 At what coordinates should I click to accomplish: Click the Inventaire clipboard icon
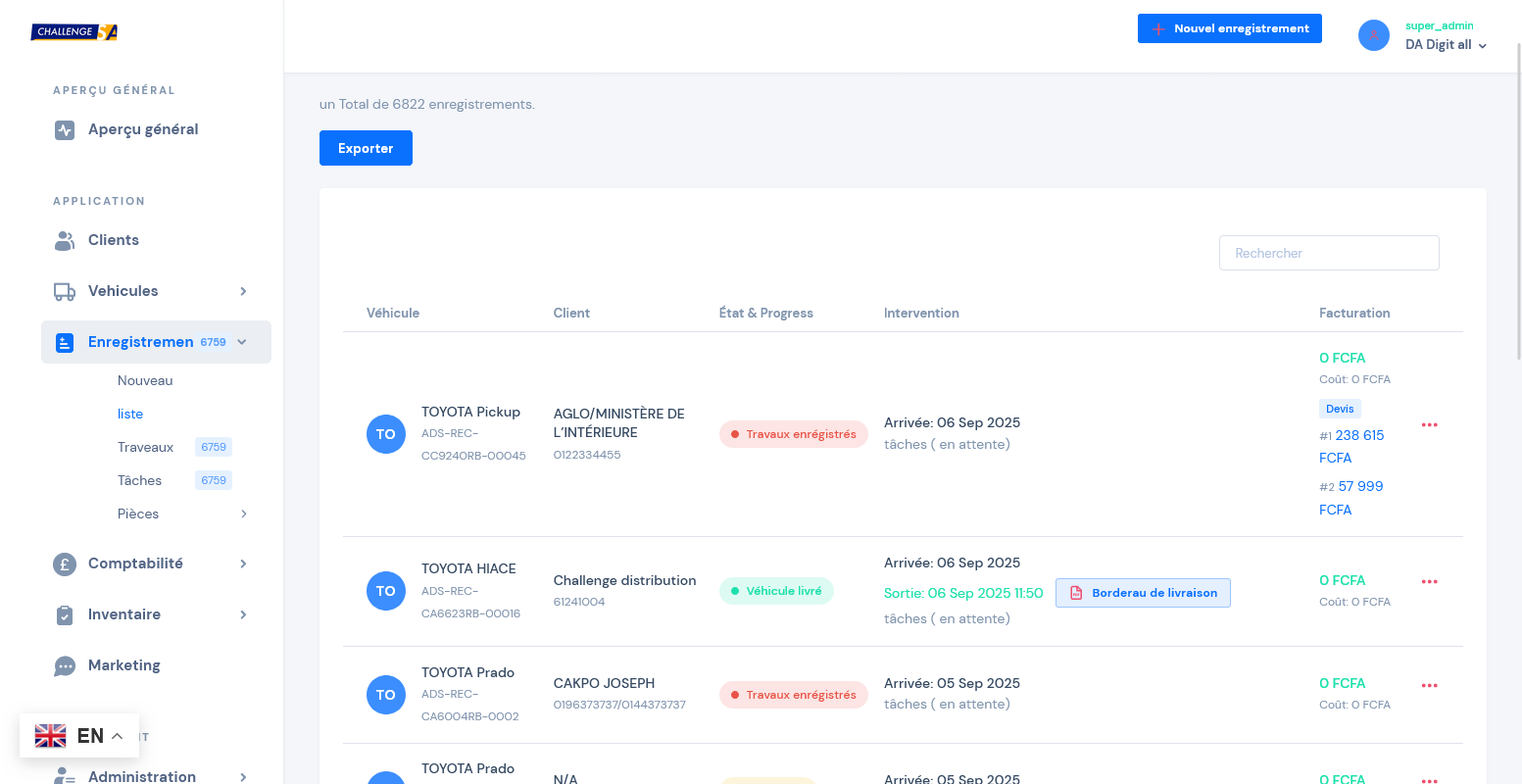[x=65, y=614]
